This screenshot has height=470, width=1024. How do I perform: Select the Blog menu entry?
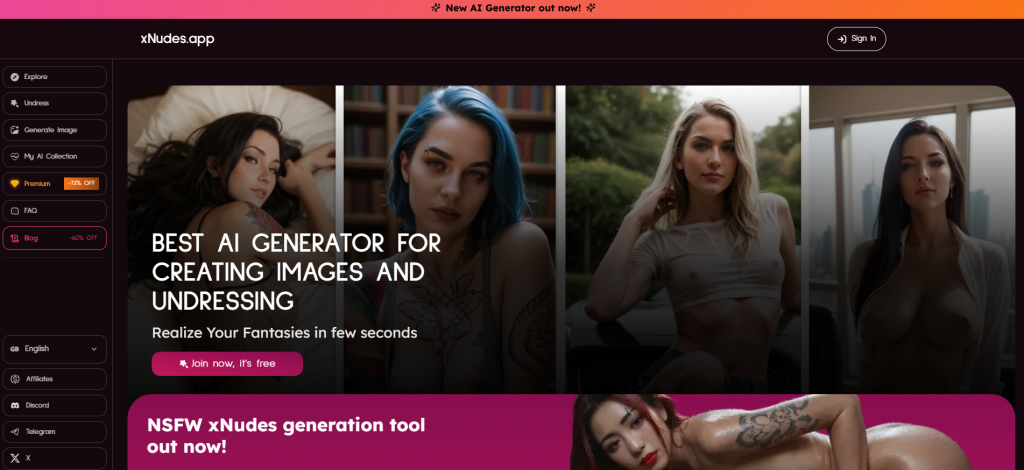[x=54, y=238]
